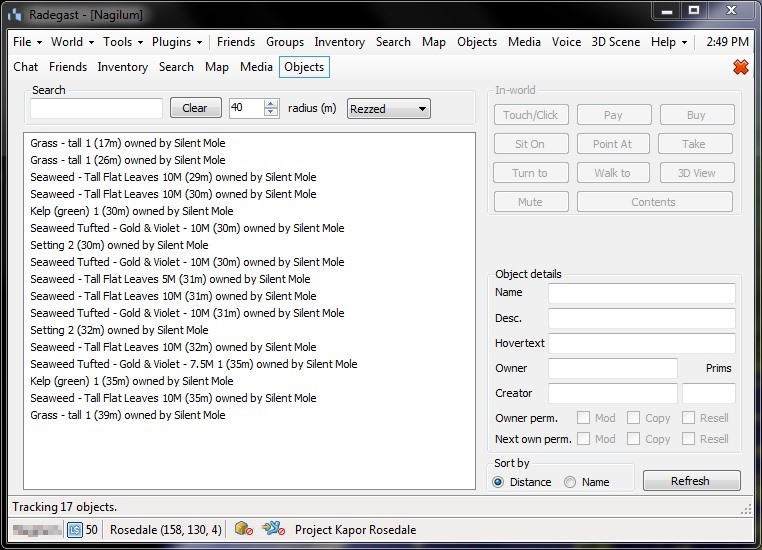The image size is (762, 550).
Task: Click the radius value field showing 40
Action: (246, 108)
